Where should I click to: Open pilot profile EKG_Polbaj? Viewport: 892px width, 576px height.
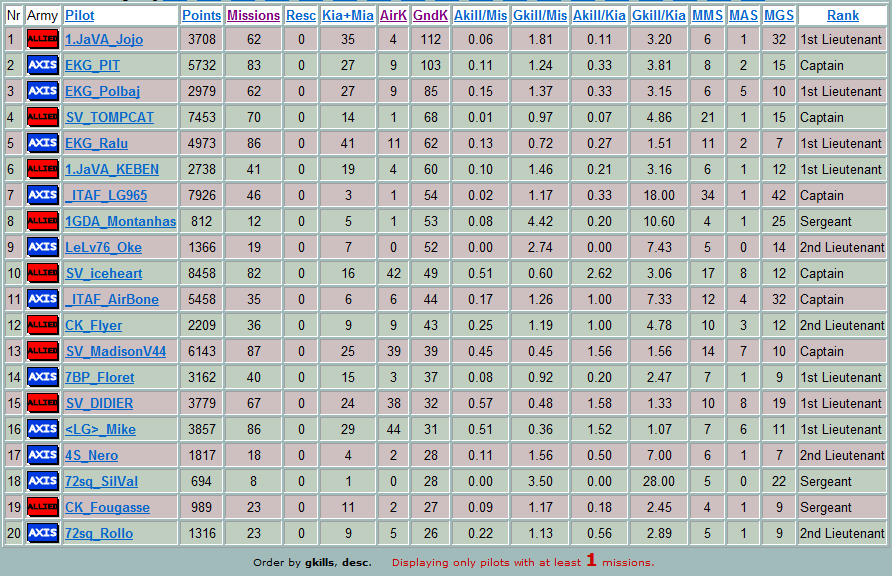point(102,92)
